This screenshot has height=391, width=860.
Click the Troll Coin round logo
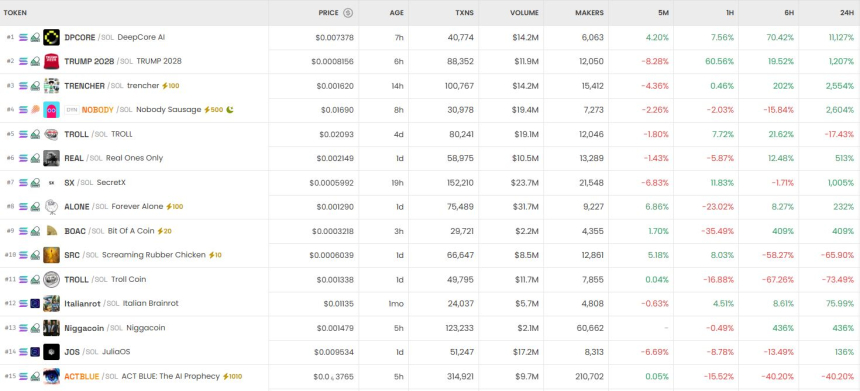(x=52, y=279)
